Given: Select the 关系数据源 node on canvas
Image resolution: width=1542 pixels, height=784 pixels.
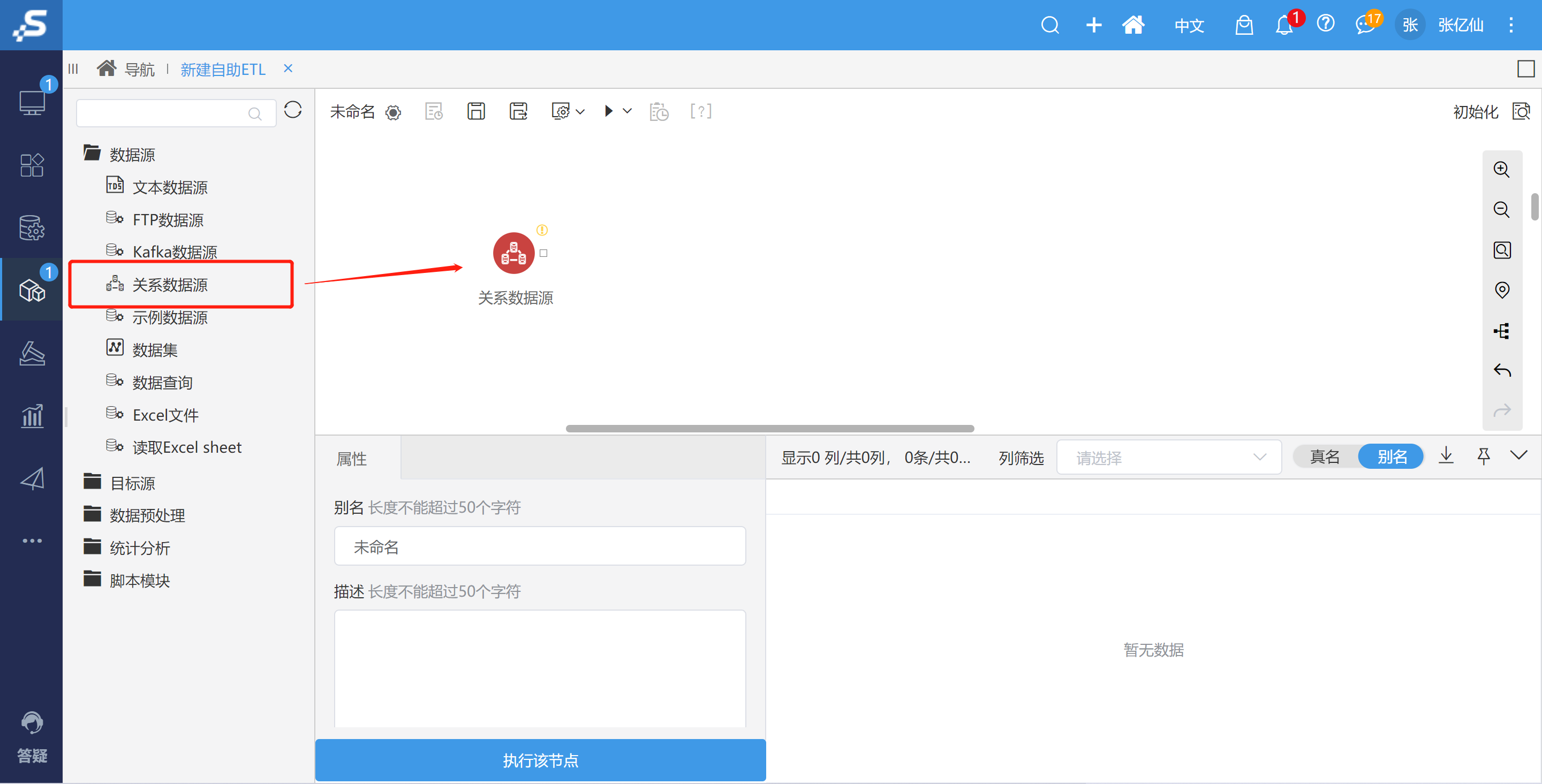Looking at the screenshot, I should (513, 253).
